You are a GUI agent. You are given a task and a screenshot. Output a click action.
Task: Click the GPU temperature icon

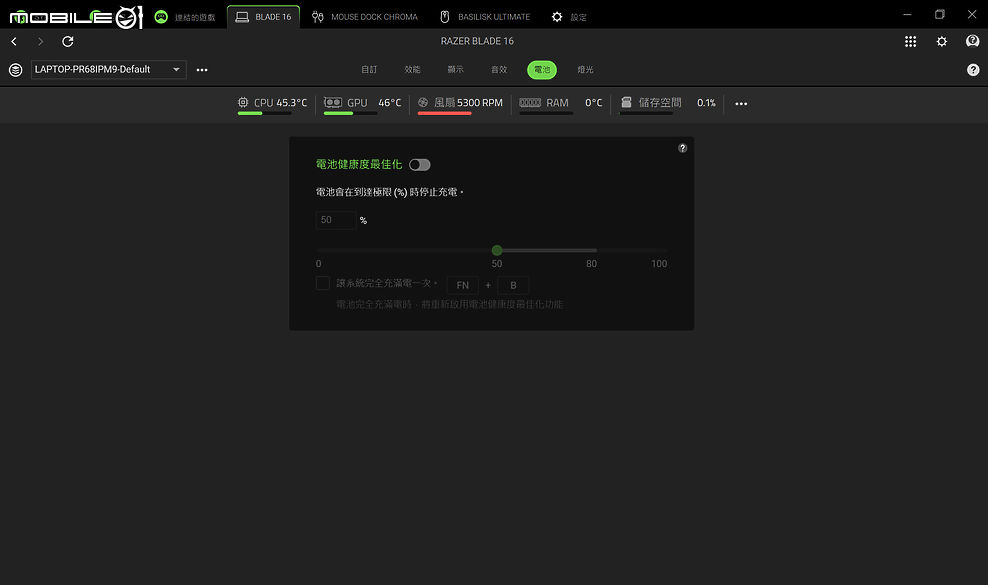click(333, 102)
